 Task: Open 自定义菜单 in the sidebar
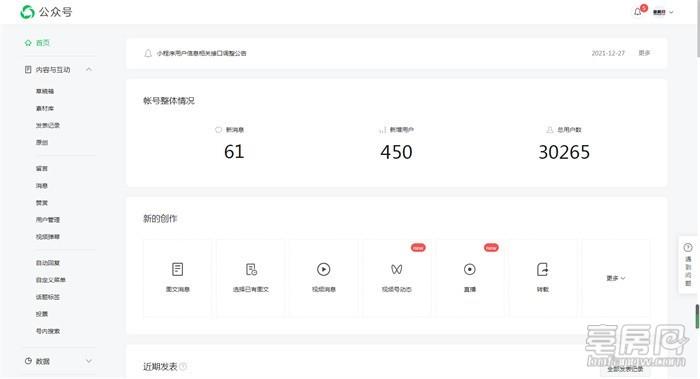[50, 280]
